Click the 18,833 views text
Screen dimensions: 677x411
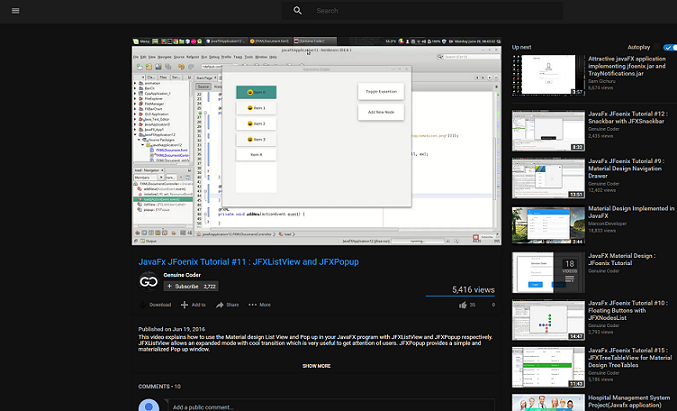(x=602, y=231)
